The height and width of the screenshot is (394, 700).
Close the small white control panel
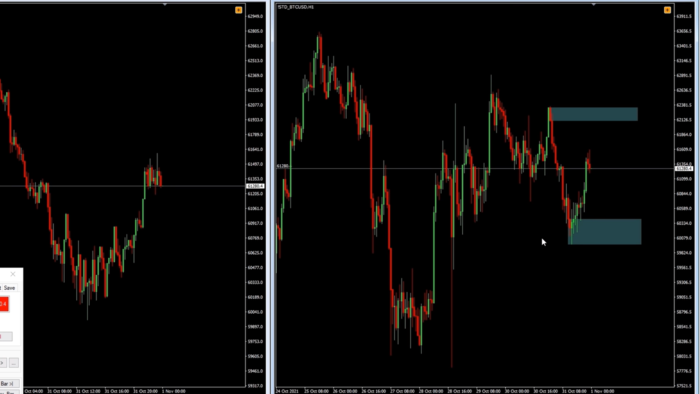12,274
